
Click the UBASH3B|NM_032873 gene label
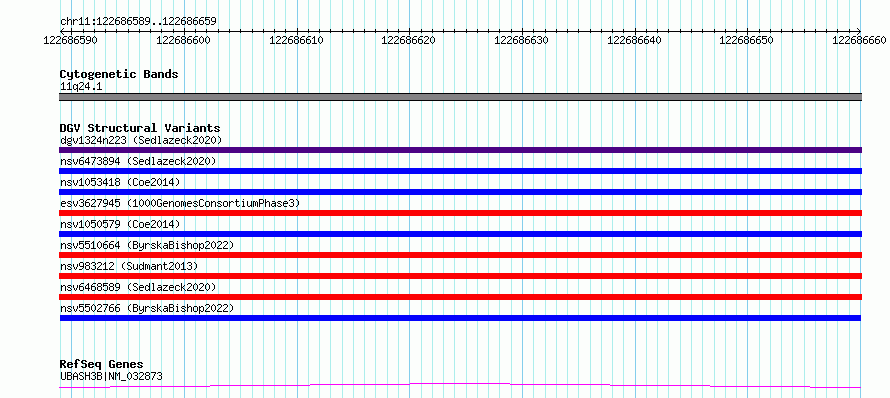click(x=111, y=376)
